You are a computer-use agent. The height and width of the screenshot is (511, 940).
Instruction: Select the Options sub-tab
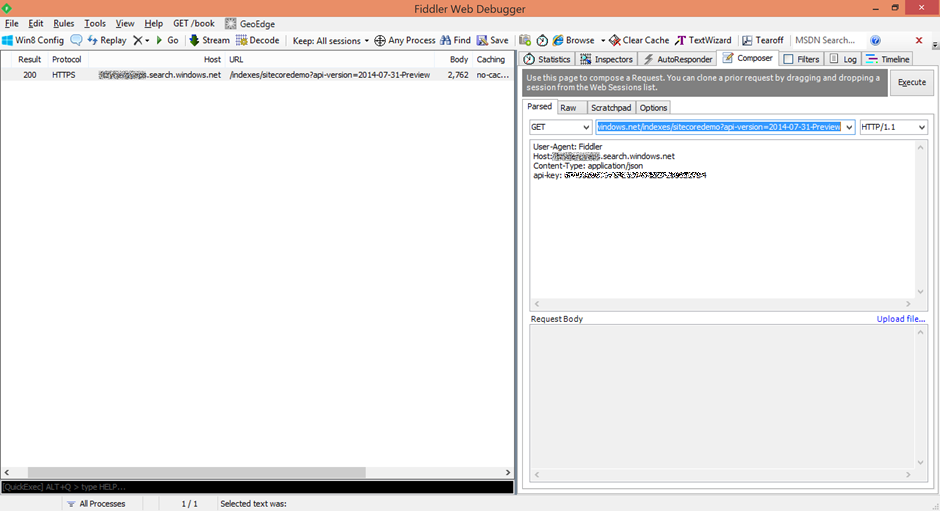tap(653, 108)
